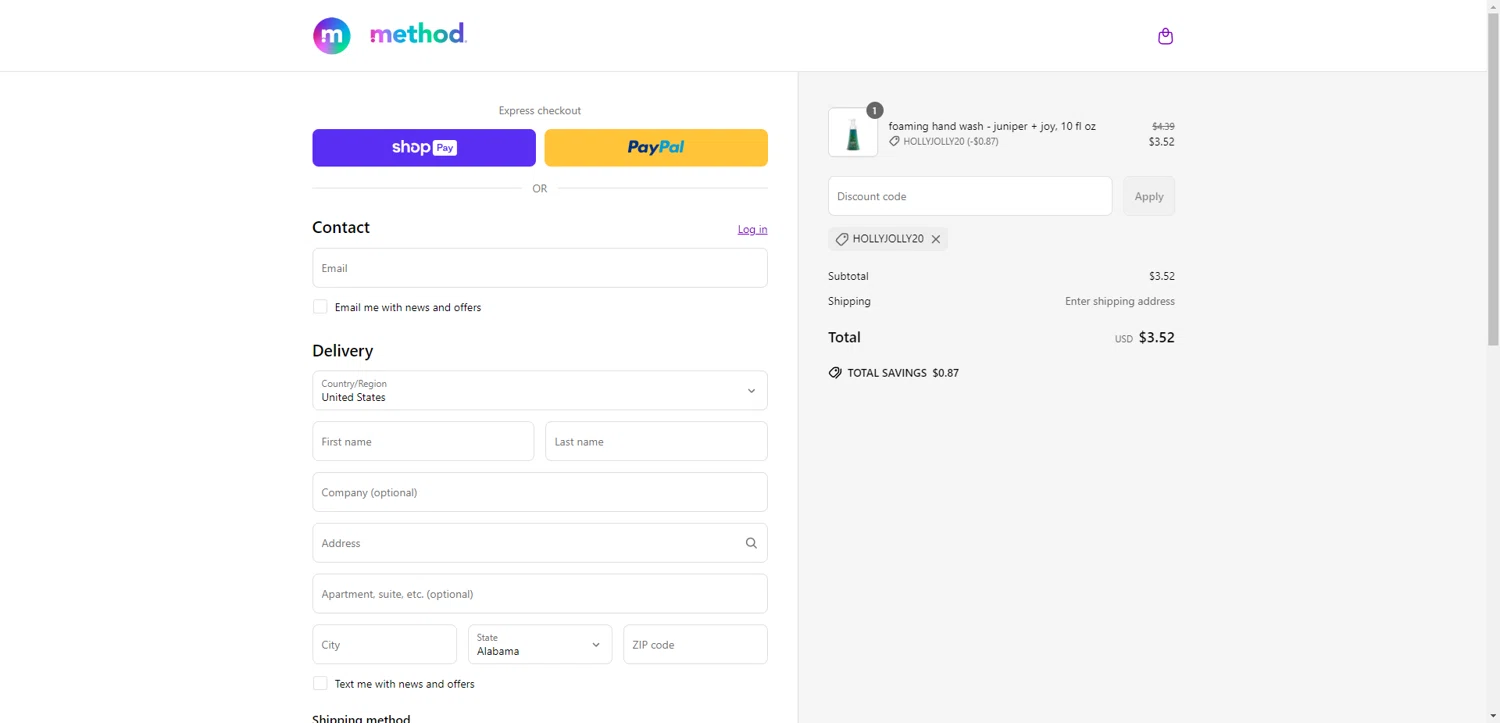Click the total savings tag icon
This screenshot has height=723, width=1500.
[835, 373]
